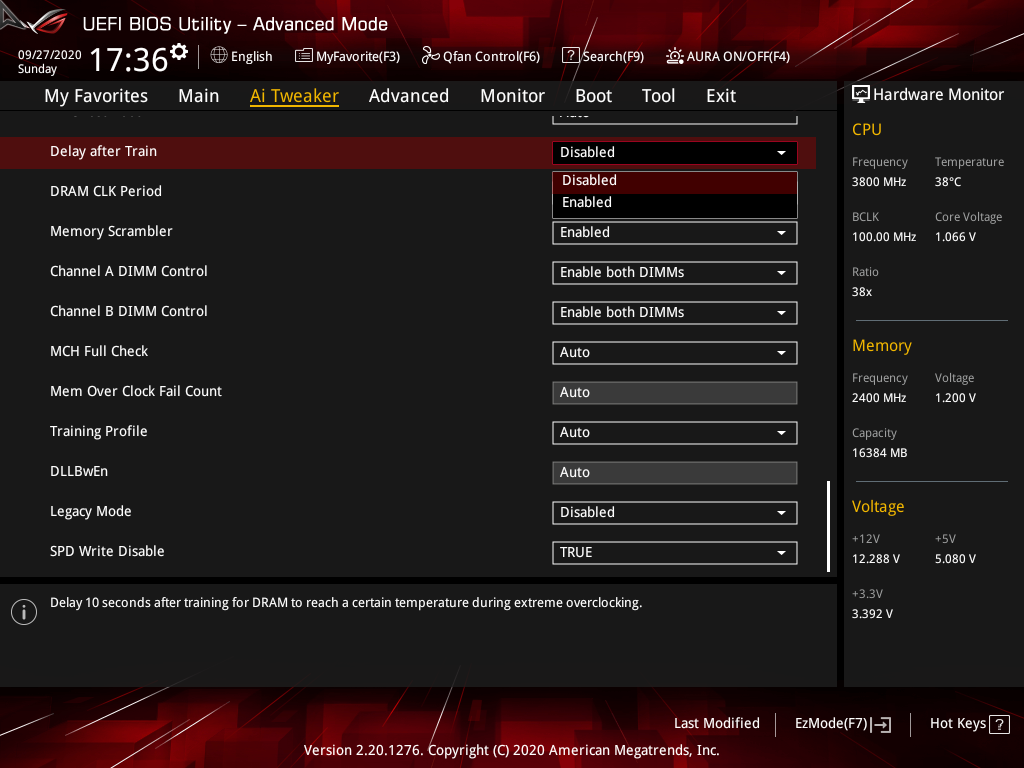Click CPU temperature value 38°C
Image resolution: width=1024 pixels, height=768 pixels.
[x=948, y=182]
